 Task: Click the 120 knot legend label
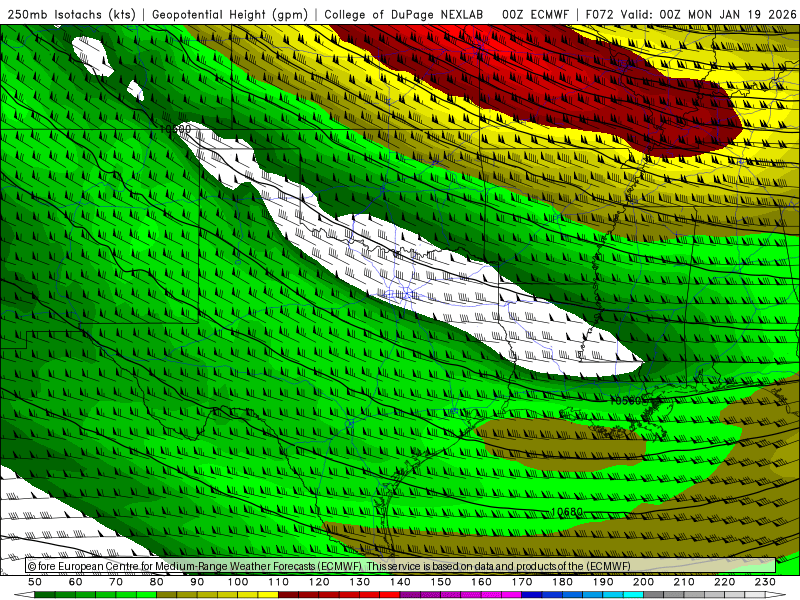(x=319, y=582)
